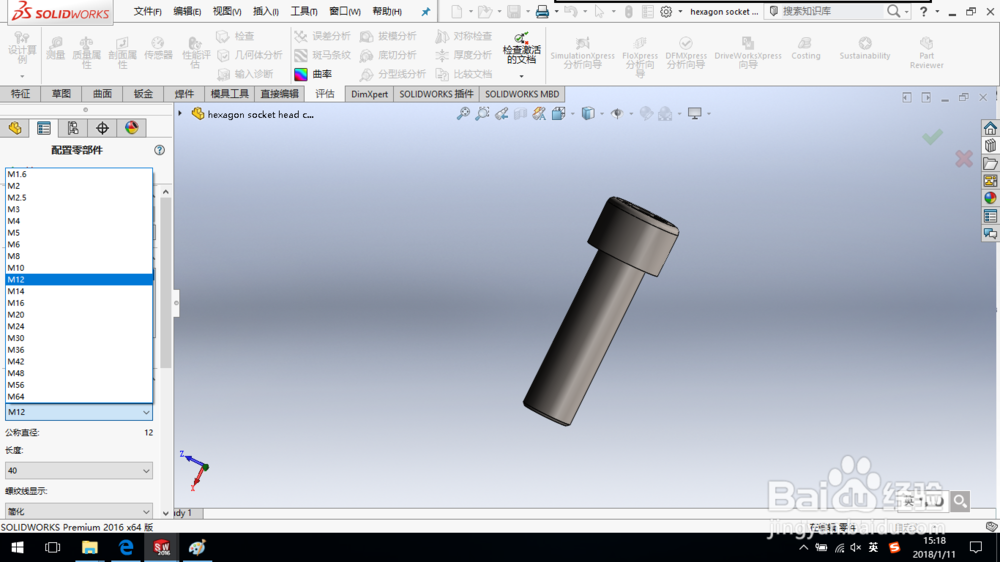The width and height of the screenshot is (1000, 562).
Task: Launch SimulationXpress analysis wizard
Action: (582, 52)
